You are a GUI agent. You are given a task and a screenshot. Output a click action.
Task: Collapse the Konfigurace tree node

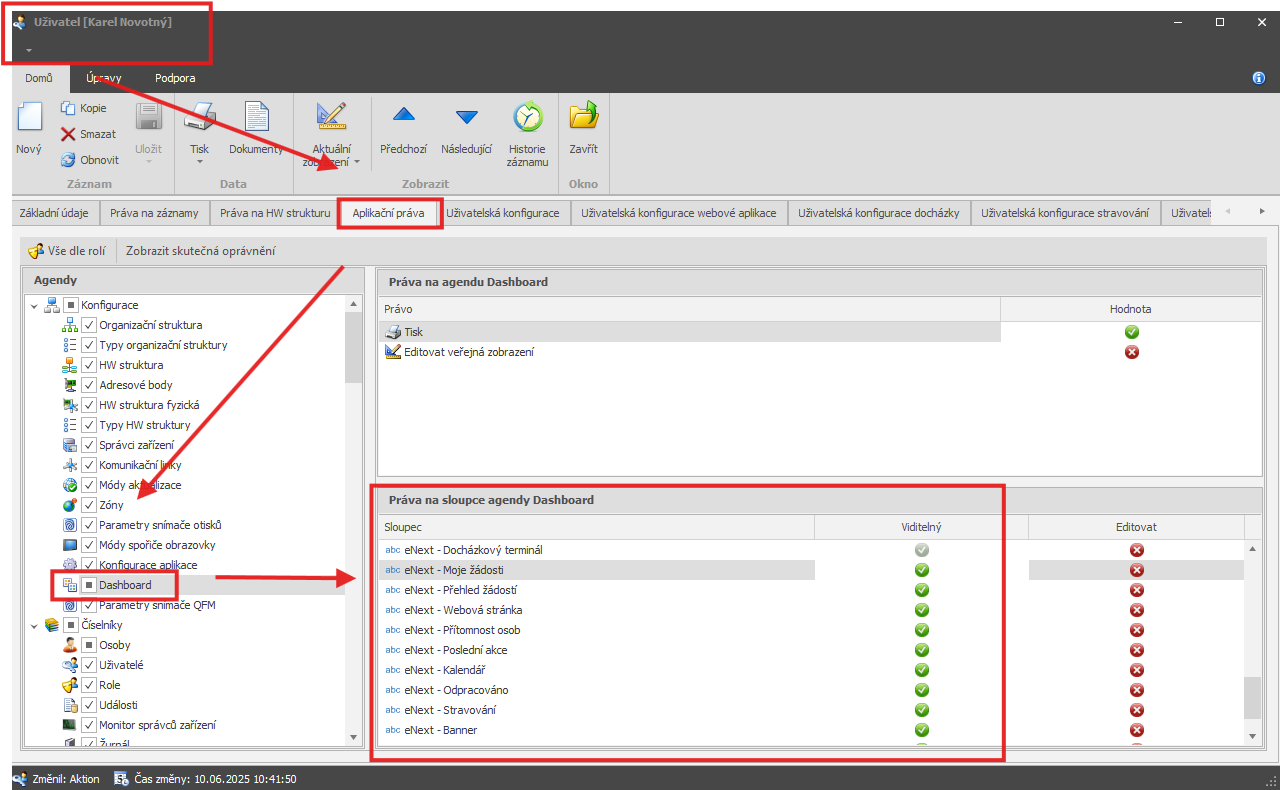tap(33, 305)
